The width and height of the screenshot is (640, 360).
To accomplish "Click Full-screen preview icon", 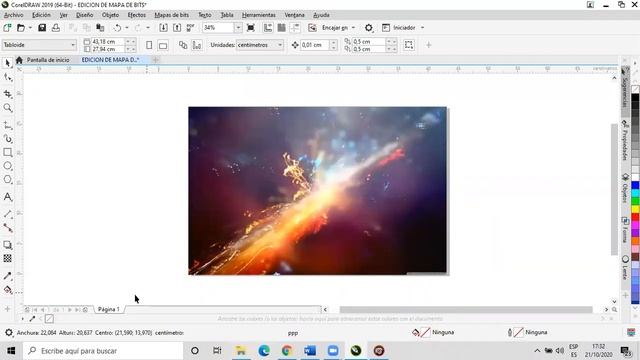I will 251,28.
